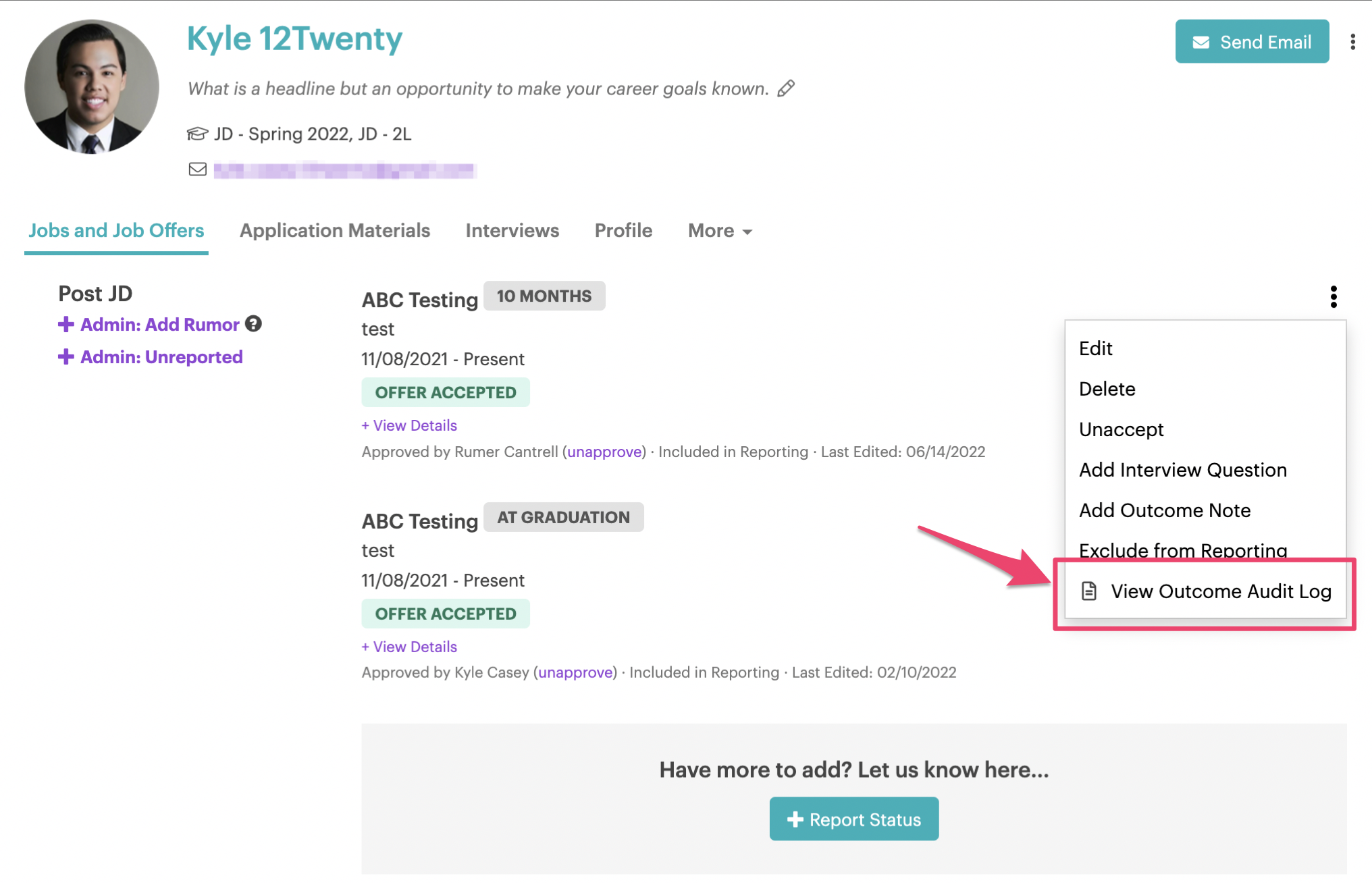Expand View Details for At Graduation job
Image resolution: width=1372 pixels, height=883 pixels.
pyautogui.click(x=409, y=647)
